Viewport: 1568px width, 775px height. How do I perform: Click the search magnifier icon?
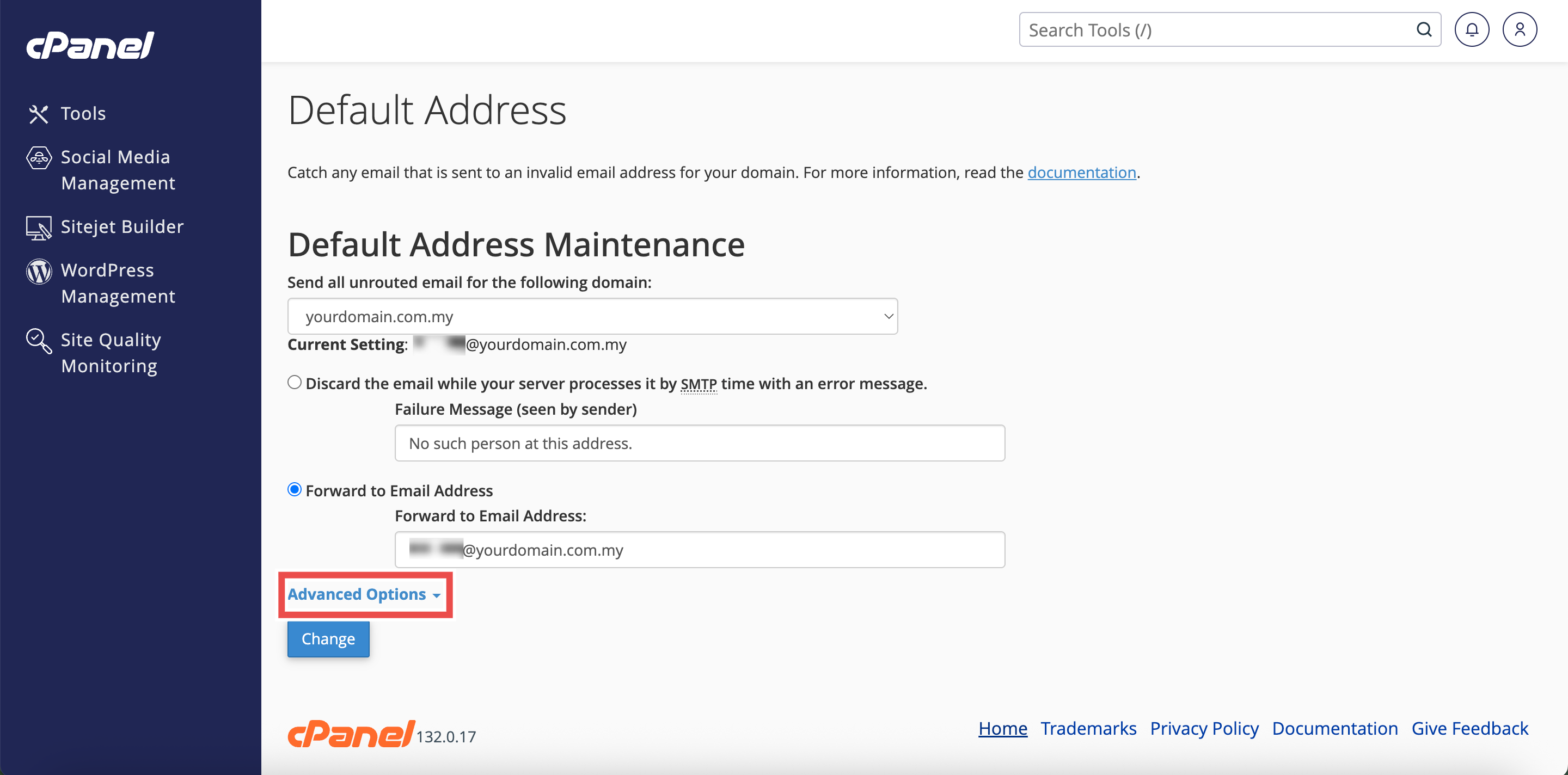tap(1423, 30)
